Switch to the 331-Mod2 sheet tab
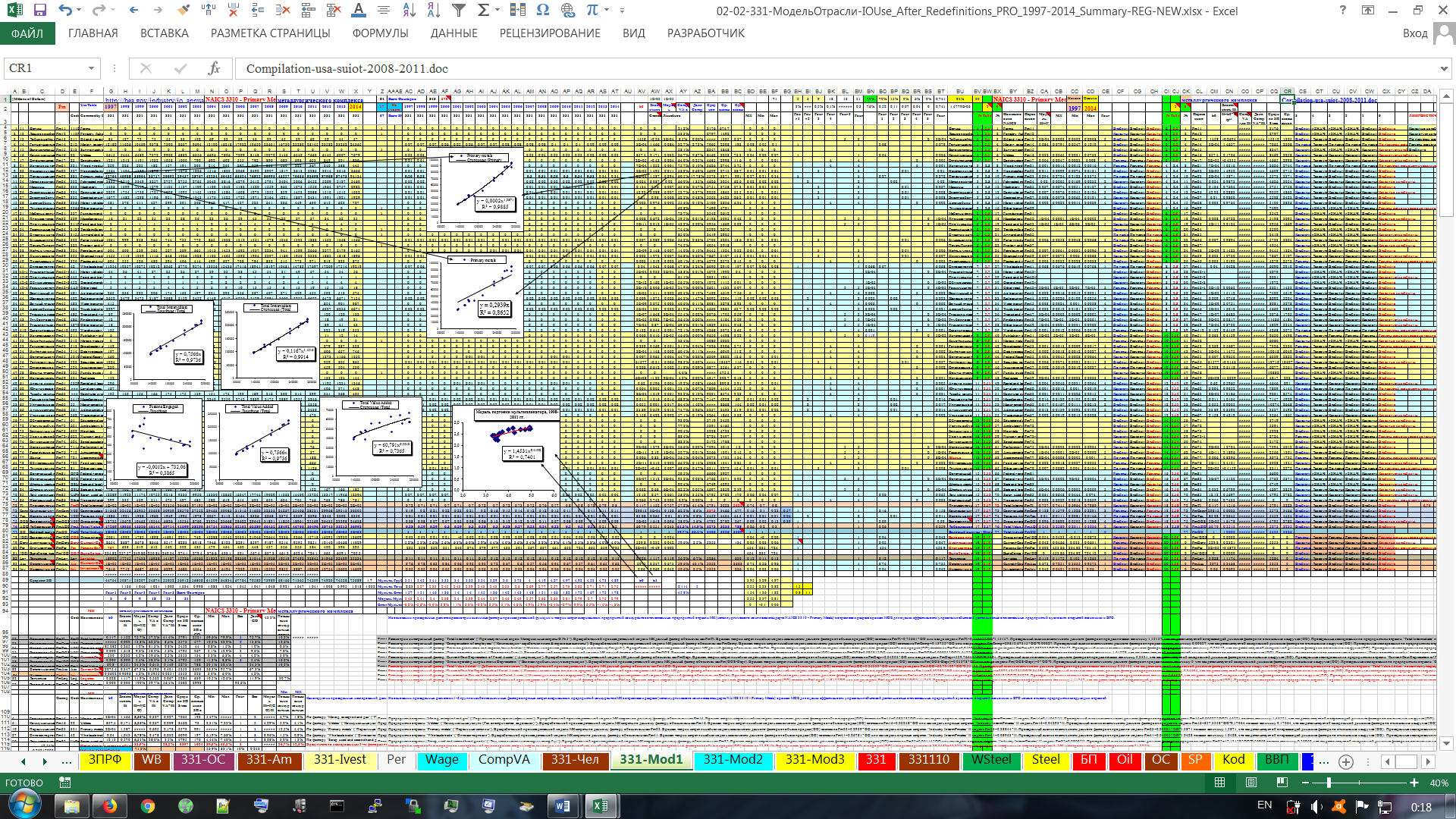 pyautogui.click(x=733, y=760)
